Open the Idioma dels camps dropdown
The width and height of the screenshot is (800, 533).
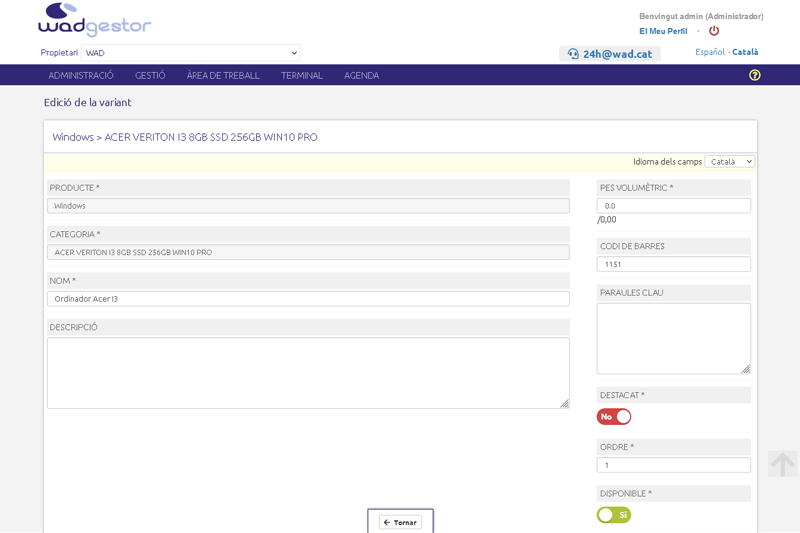tap(730, 162)
